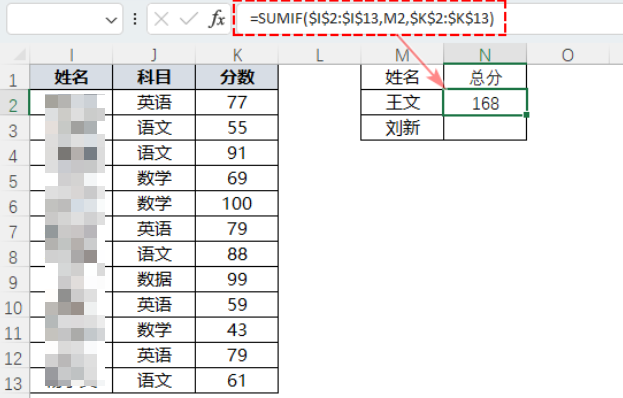Screen dimensions: 623x398
Task: Click the 科目 header cell
Action: point(154,77)
